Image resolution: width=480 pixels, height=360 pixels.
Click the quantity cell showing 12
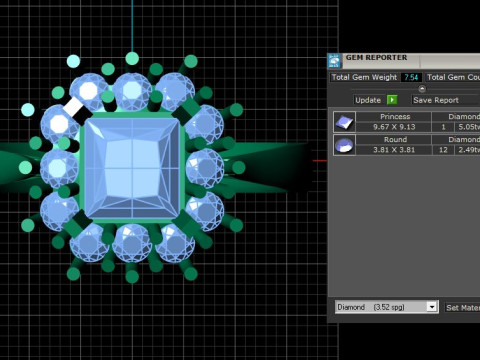click(443, 150)
